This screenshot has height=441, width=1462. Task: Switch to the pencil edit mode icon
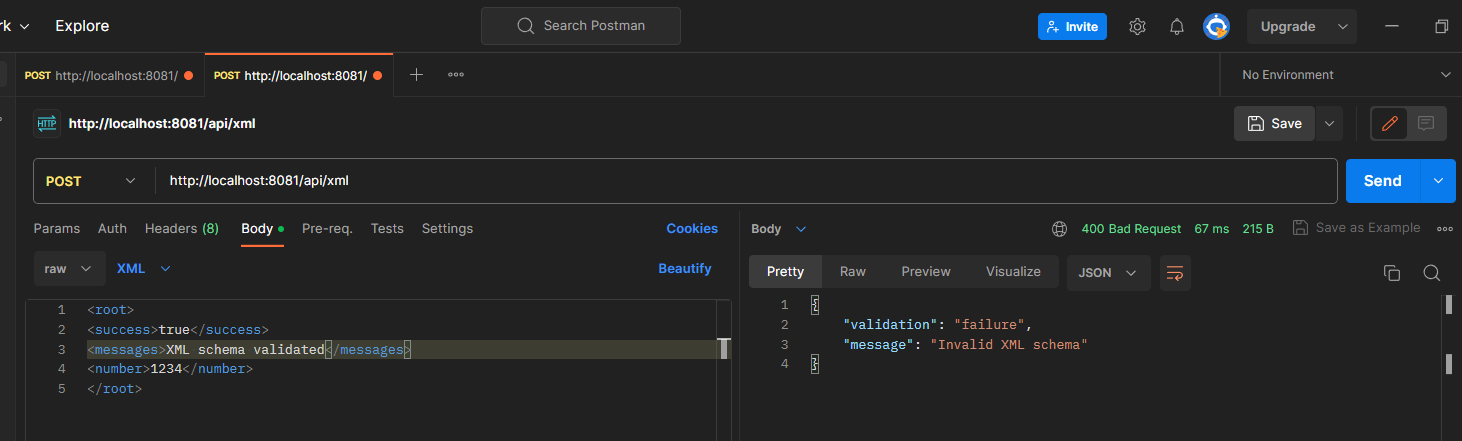pos(1389,124)
